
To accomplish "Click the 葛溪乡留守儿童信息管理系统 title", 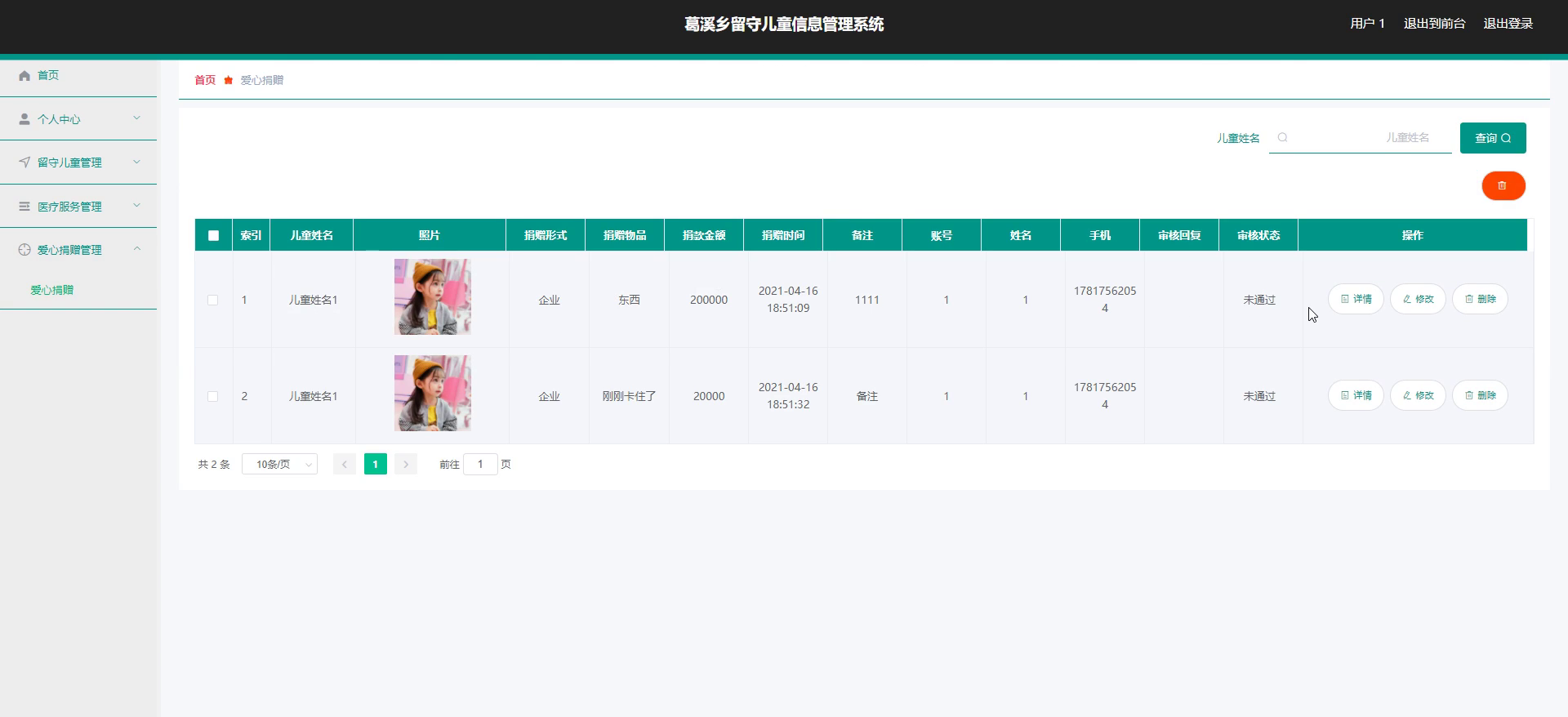I will 784,24.
